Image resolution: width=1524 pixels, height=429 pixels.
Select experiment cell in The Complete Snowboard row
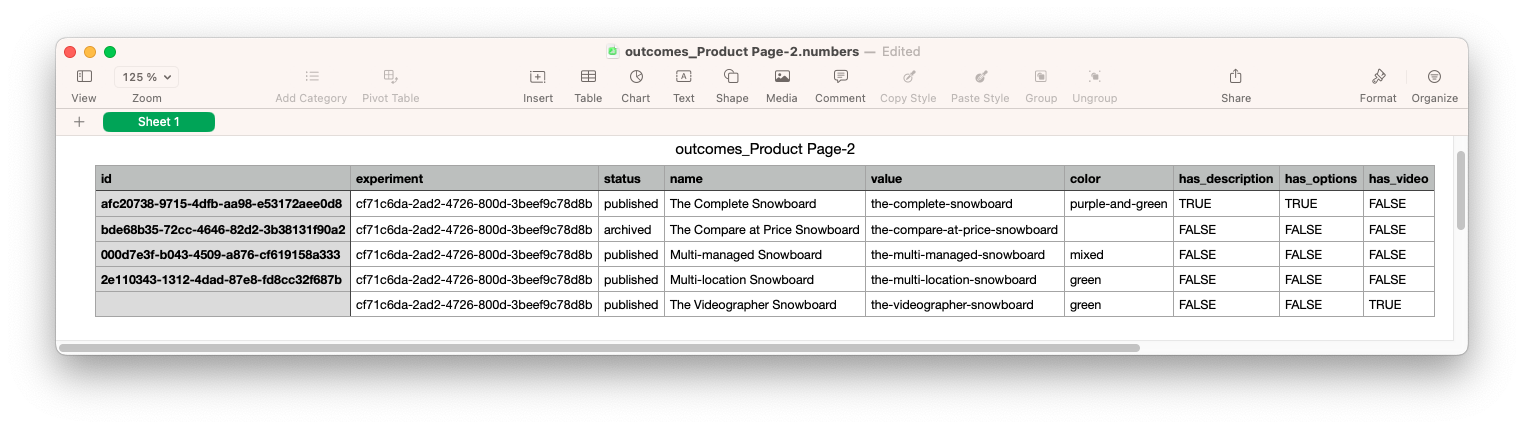(x=475, y=204)
